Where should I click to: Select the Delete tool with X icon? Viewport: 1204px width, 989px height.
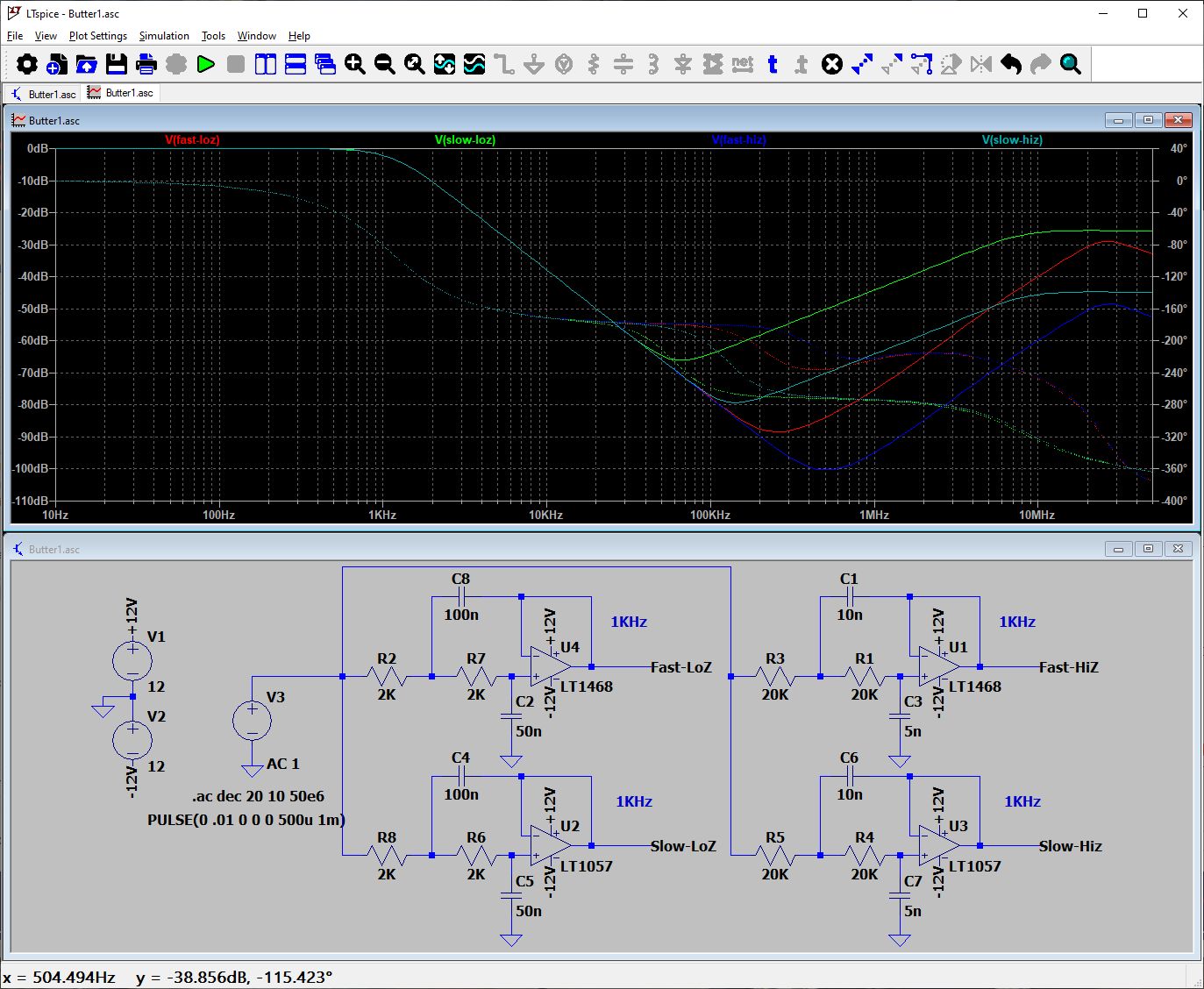pos(832,64)
